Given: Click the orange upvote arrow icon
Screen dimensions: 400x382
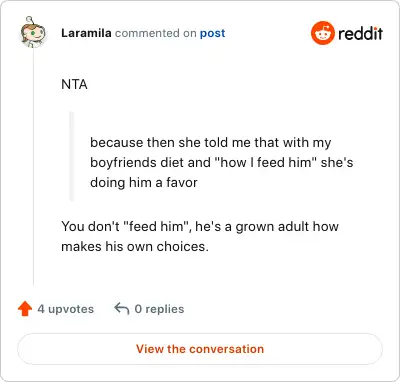Looking at the screenshot, I should [x=25, y=309].
